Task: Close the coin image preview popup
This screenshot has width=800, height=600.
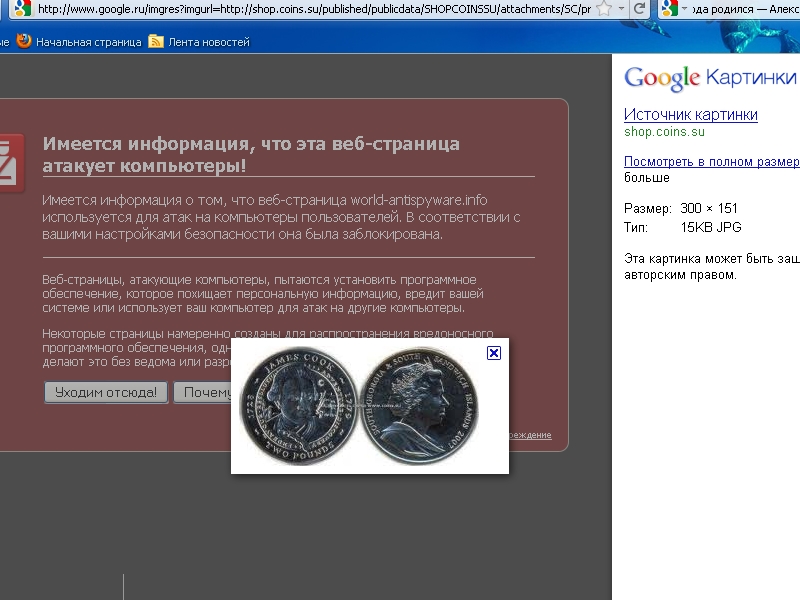Action: (494, 353)
